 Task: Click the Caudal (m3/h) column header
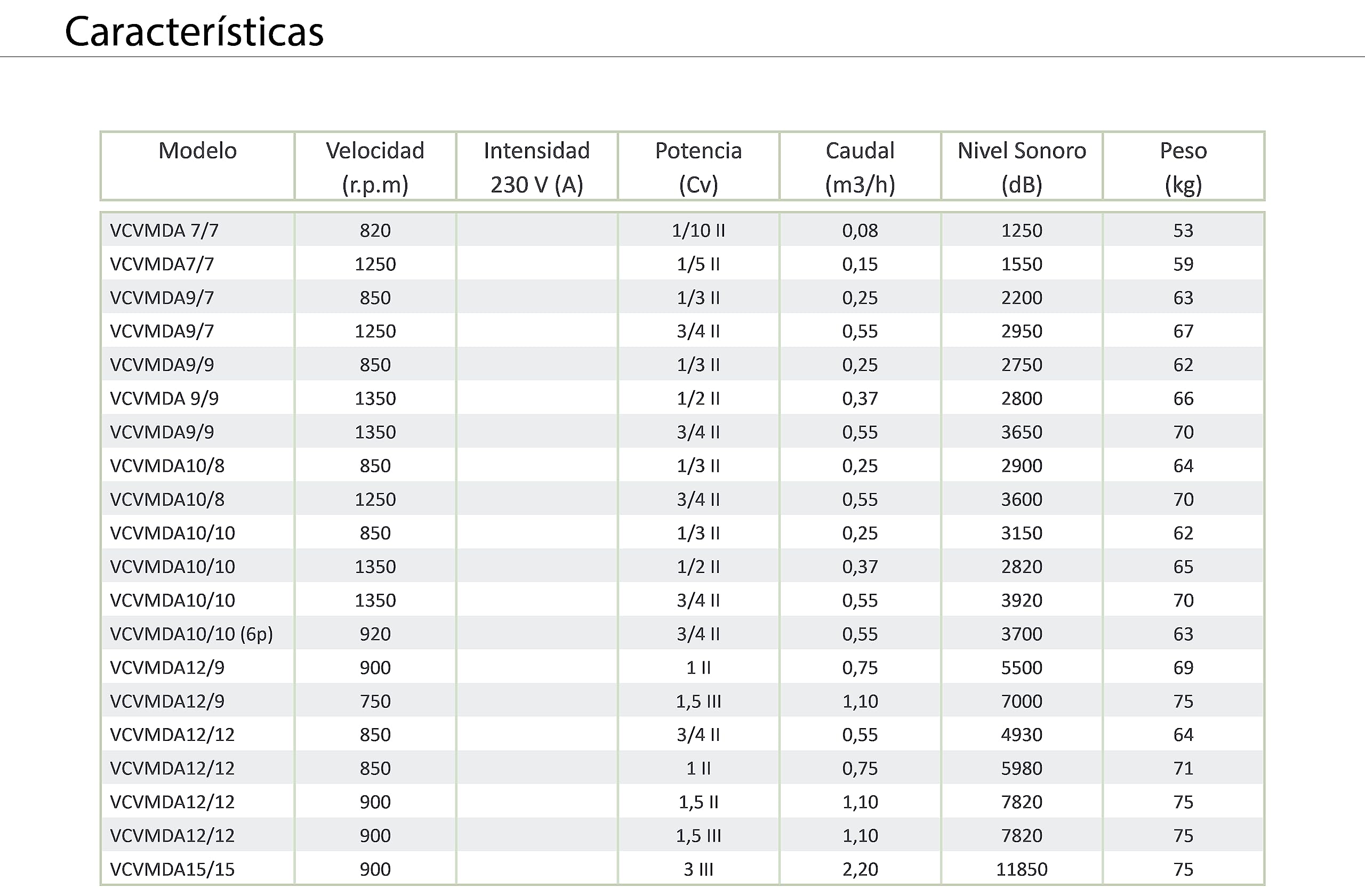click(860, 167)
